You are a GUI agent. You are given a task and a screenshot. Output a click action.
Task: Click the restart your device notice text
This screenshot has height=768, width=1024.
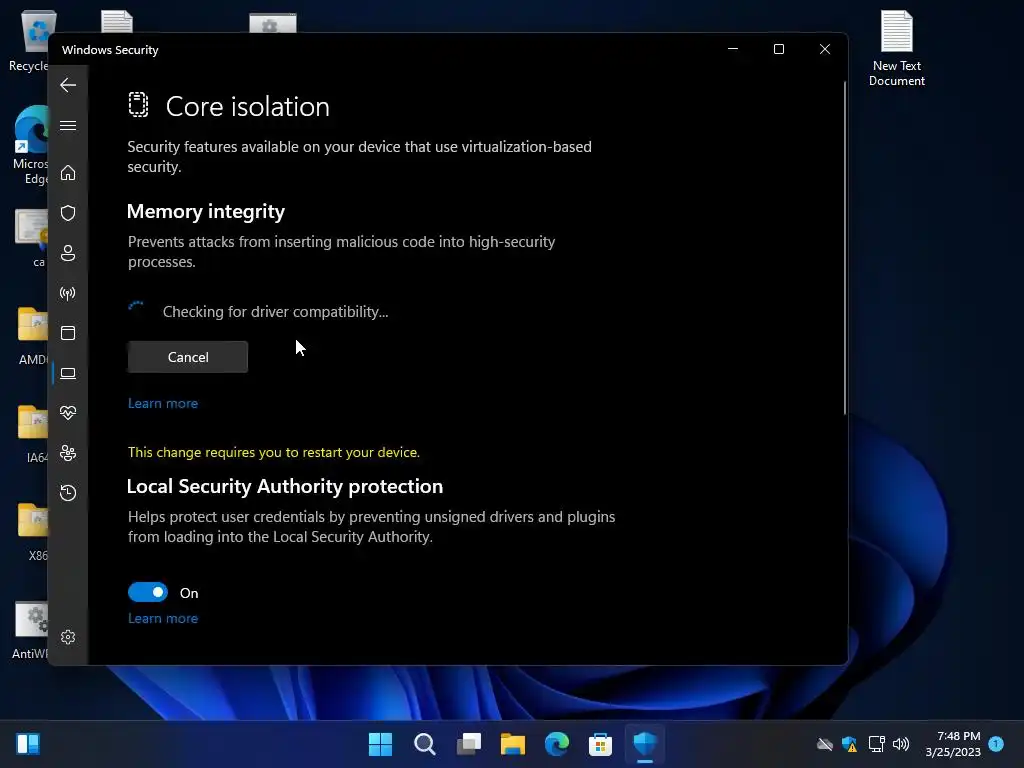click(x=274, y=453)
